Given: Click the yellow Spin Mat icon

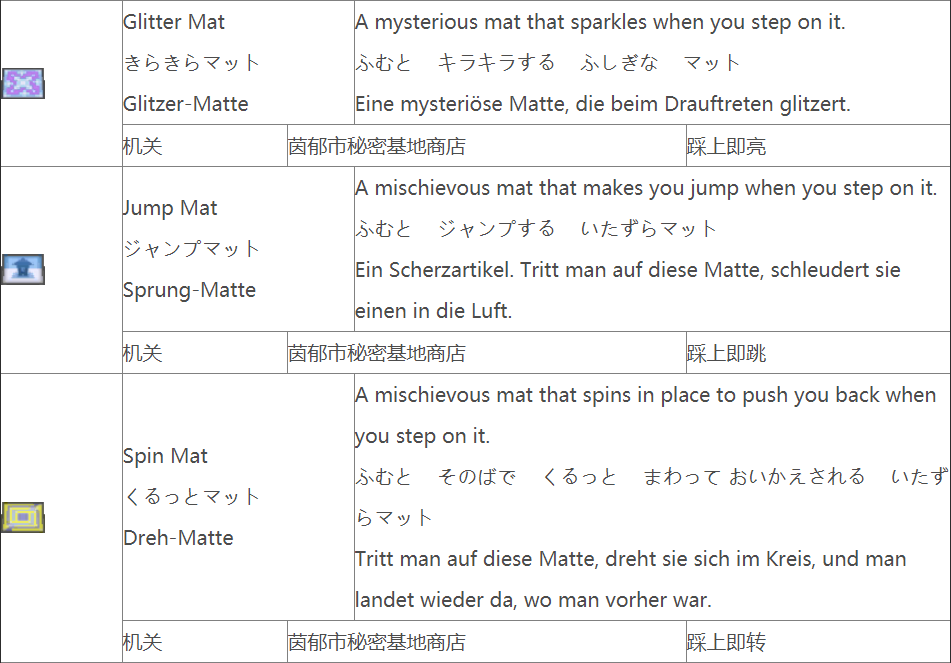Looking at the screenshot, I should pos(23,517).
